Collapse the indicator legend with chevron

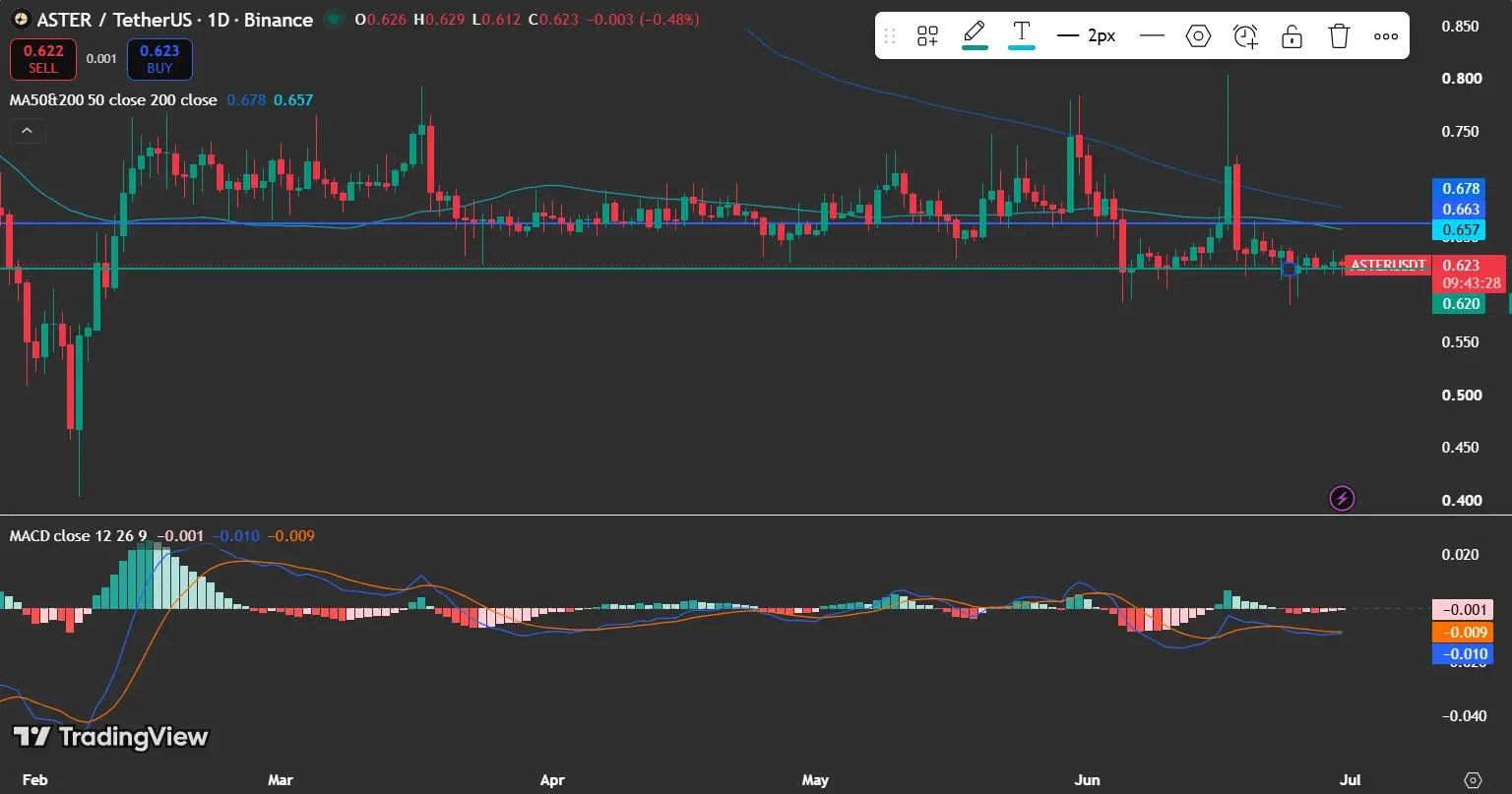27,130
